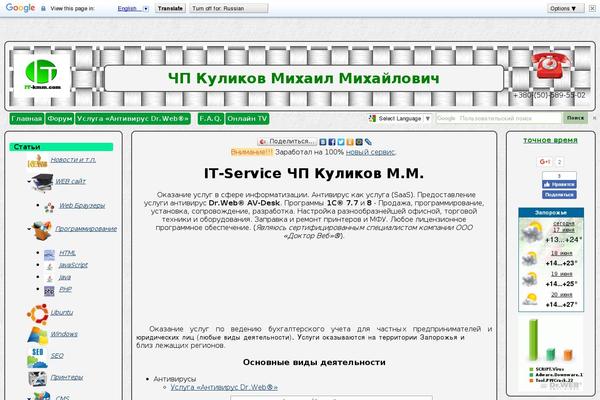Click the PHP article icon
Viewport: 600px width, 400px height.
coord(49,291)
